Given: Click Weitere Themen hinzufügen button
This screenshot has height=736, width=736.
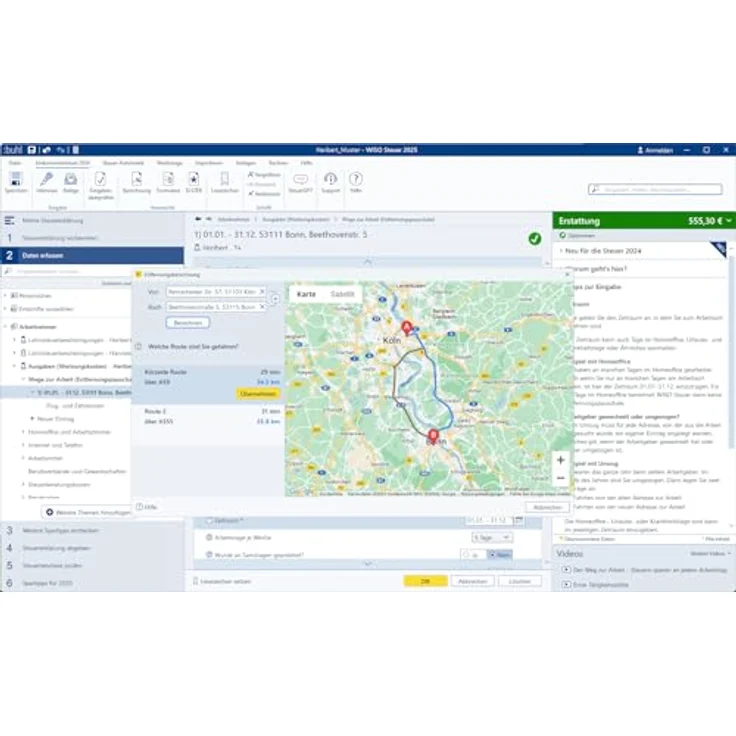Looking at the screenshot, I should (x=88, y=512).
